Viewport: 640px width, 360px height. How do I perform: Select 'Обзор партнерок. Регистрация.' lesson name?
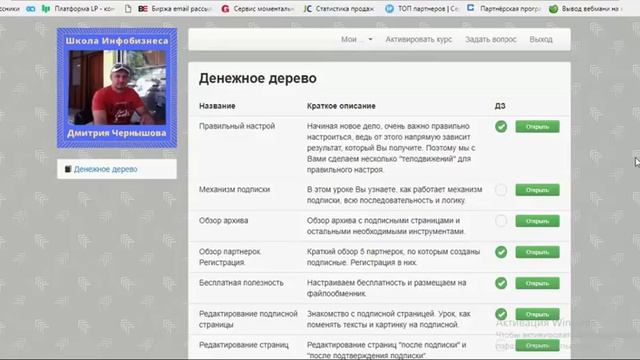click(x=230, y=257)
